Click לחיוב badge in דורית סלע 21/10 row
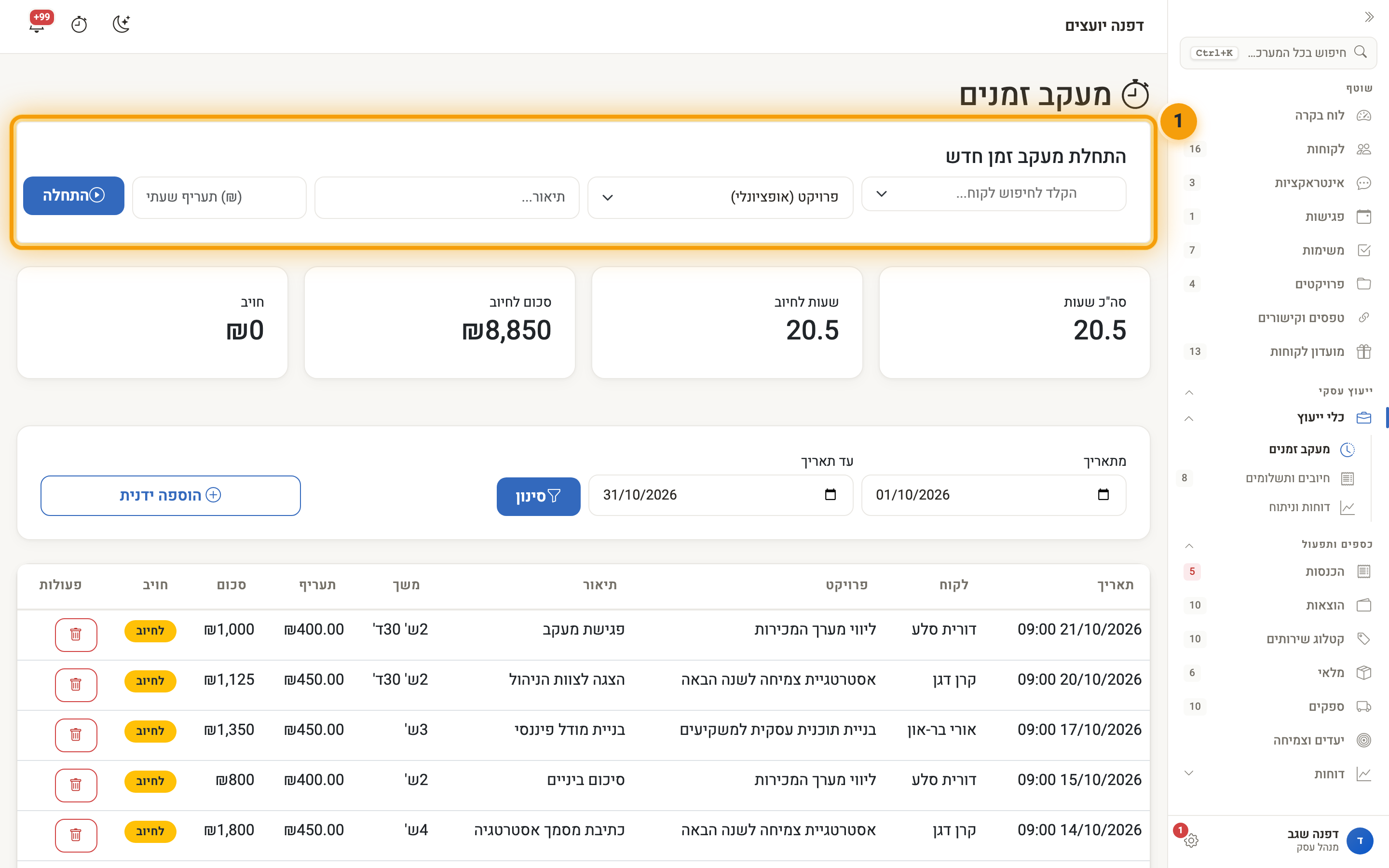Viewport: 1389px width, 868px height. pos(150,631)
